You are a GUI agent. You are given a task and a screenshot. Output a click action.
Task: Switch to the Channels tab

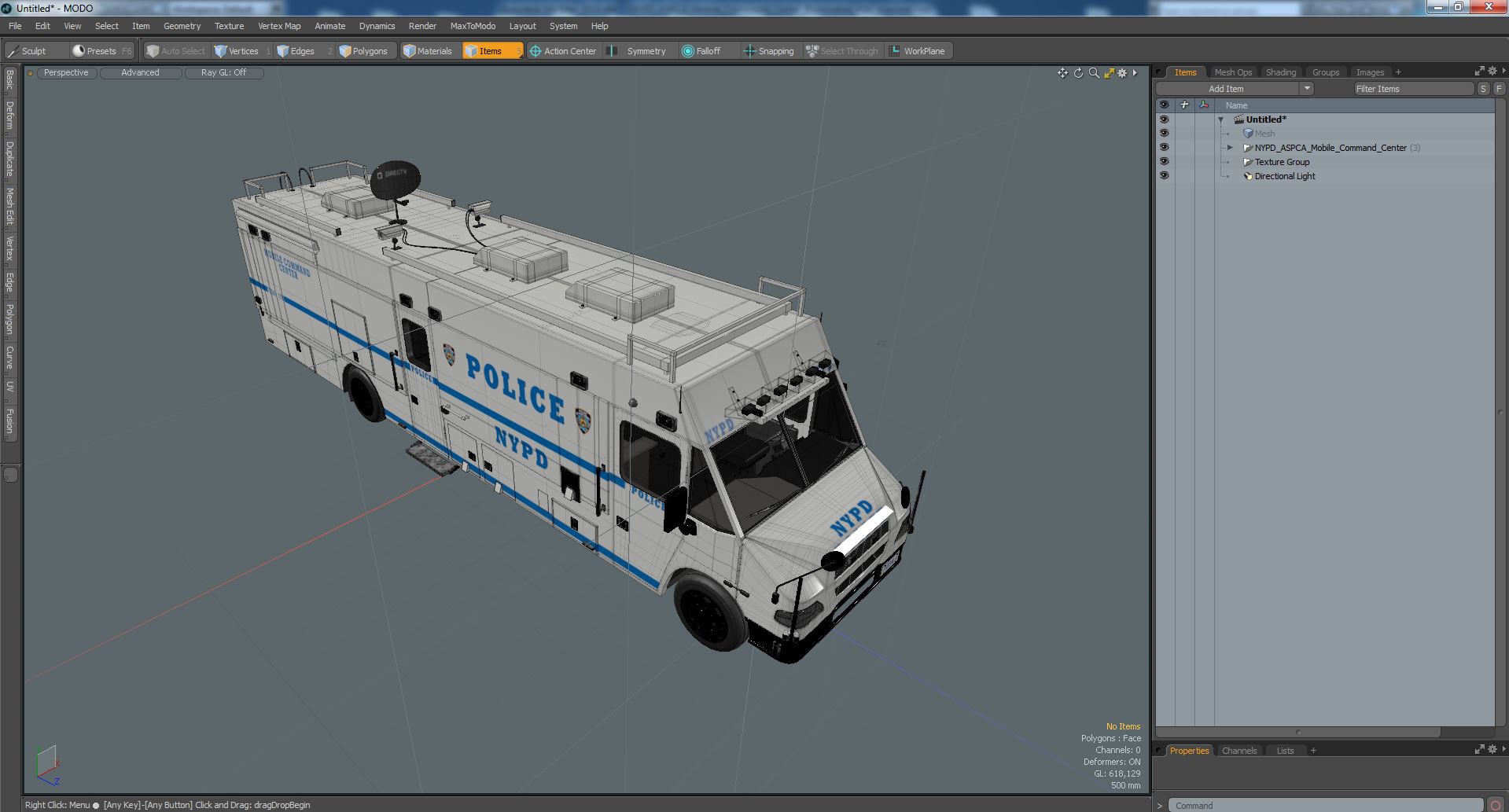pyautogui.click(x=1239, y=751)
